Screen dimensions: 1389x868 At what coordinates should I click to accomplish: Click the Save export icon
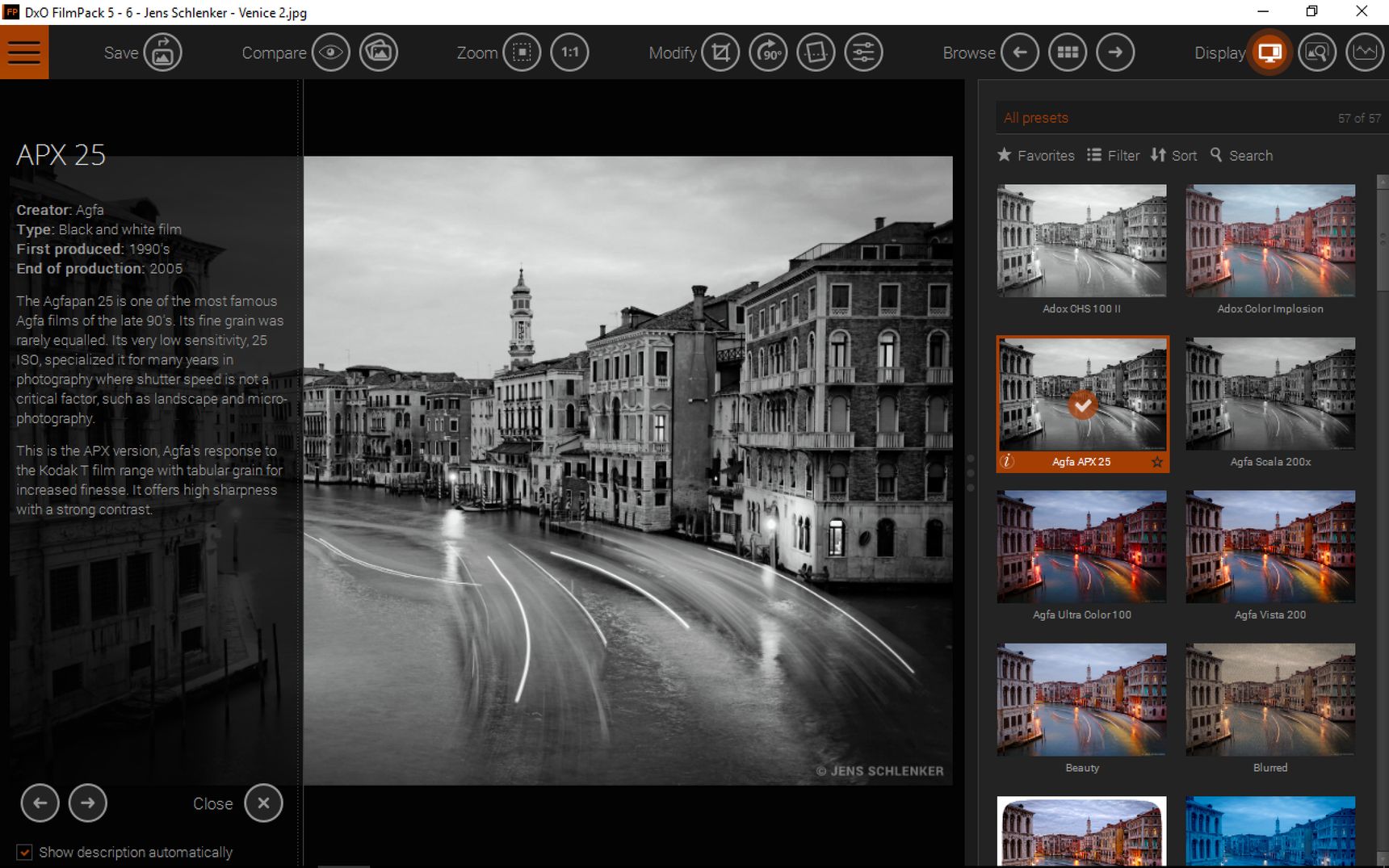pyautogui.click(x=163, y=52)
